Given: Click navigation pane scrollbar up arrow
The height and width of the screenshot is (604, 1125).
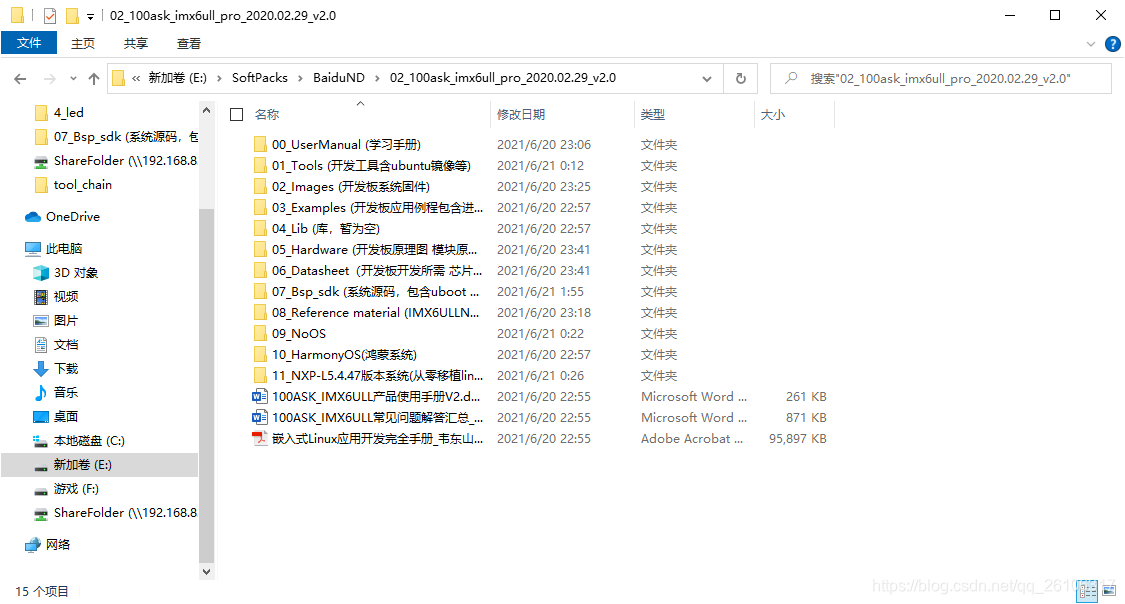Looking at the screenshot, I should (207, 110).
